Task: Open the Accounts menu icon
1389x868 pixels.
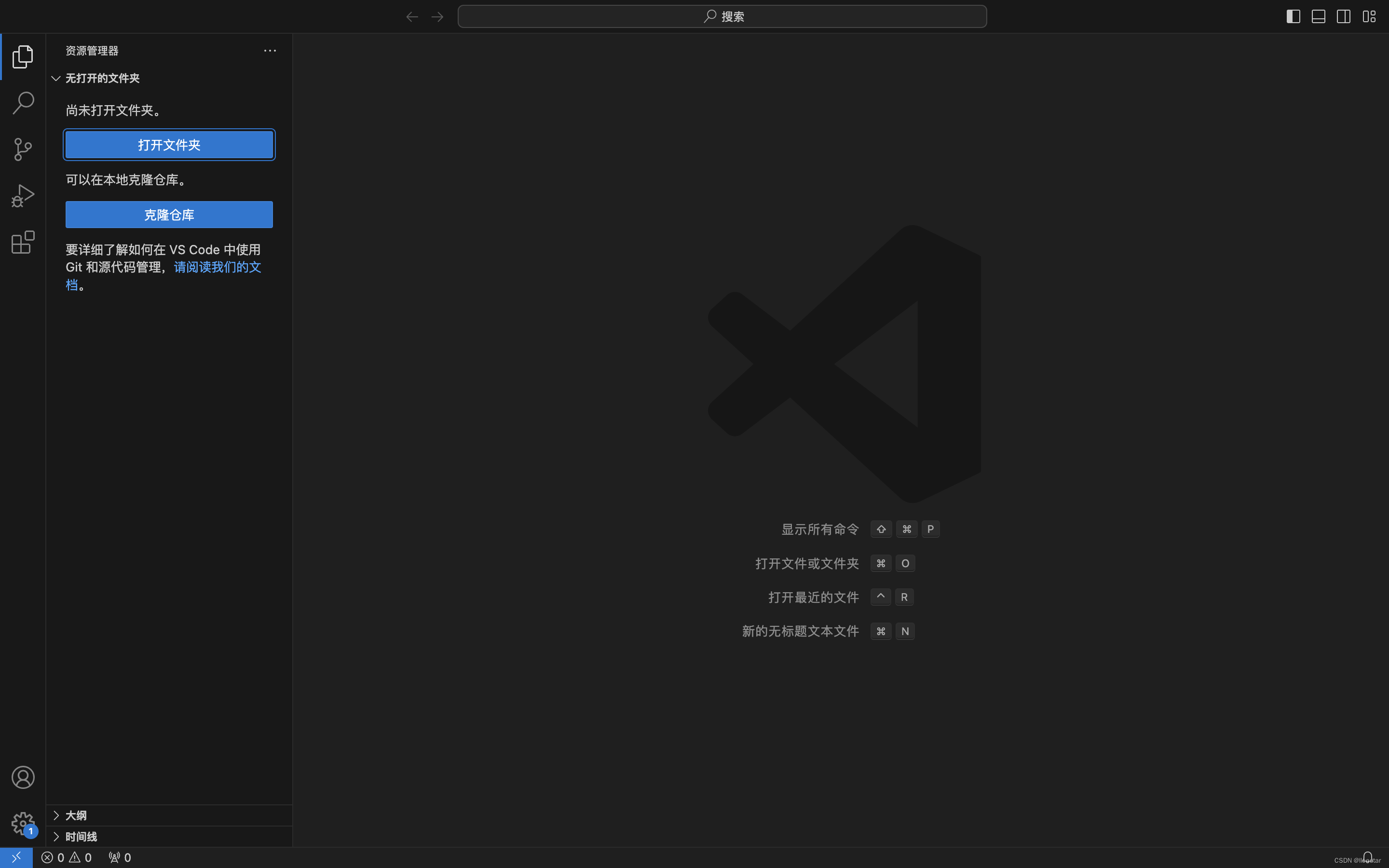Action: (23, 777)
